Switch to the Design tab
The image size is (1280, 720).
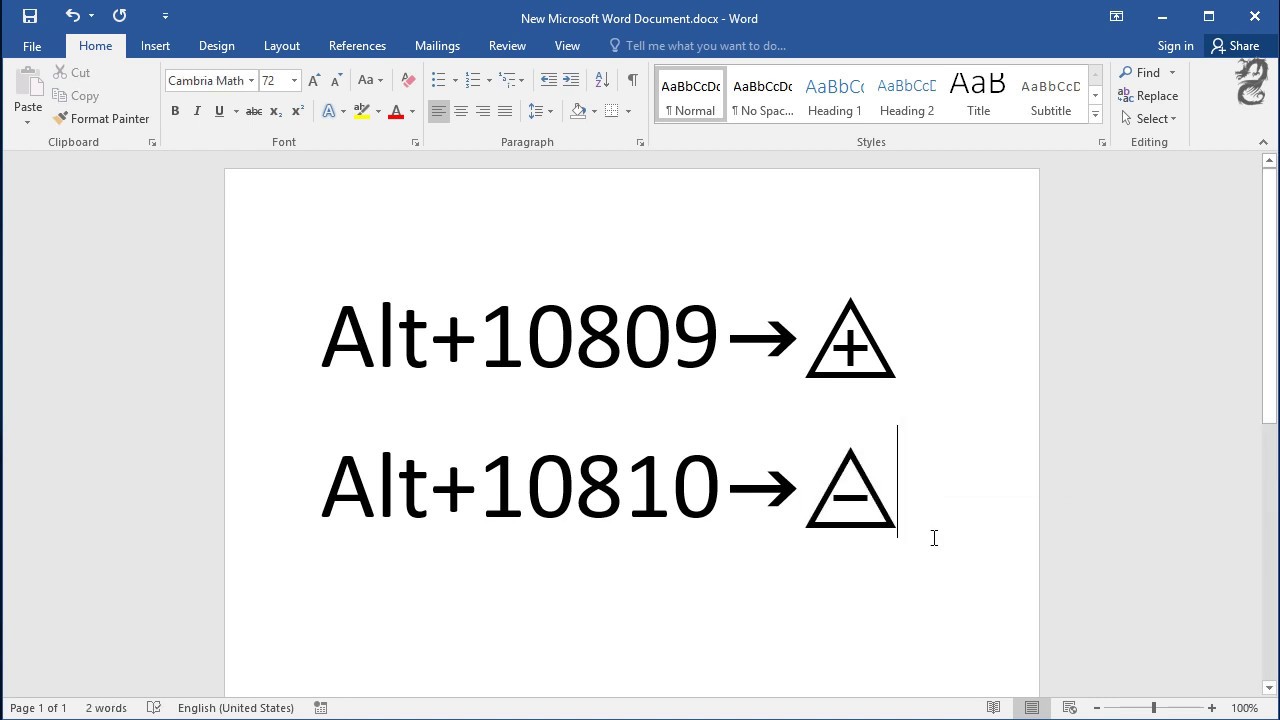216,45
